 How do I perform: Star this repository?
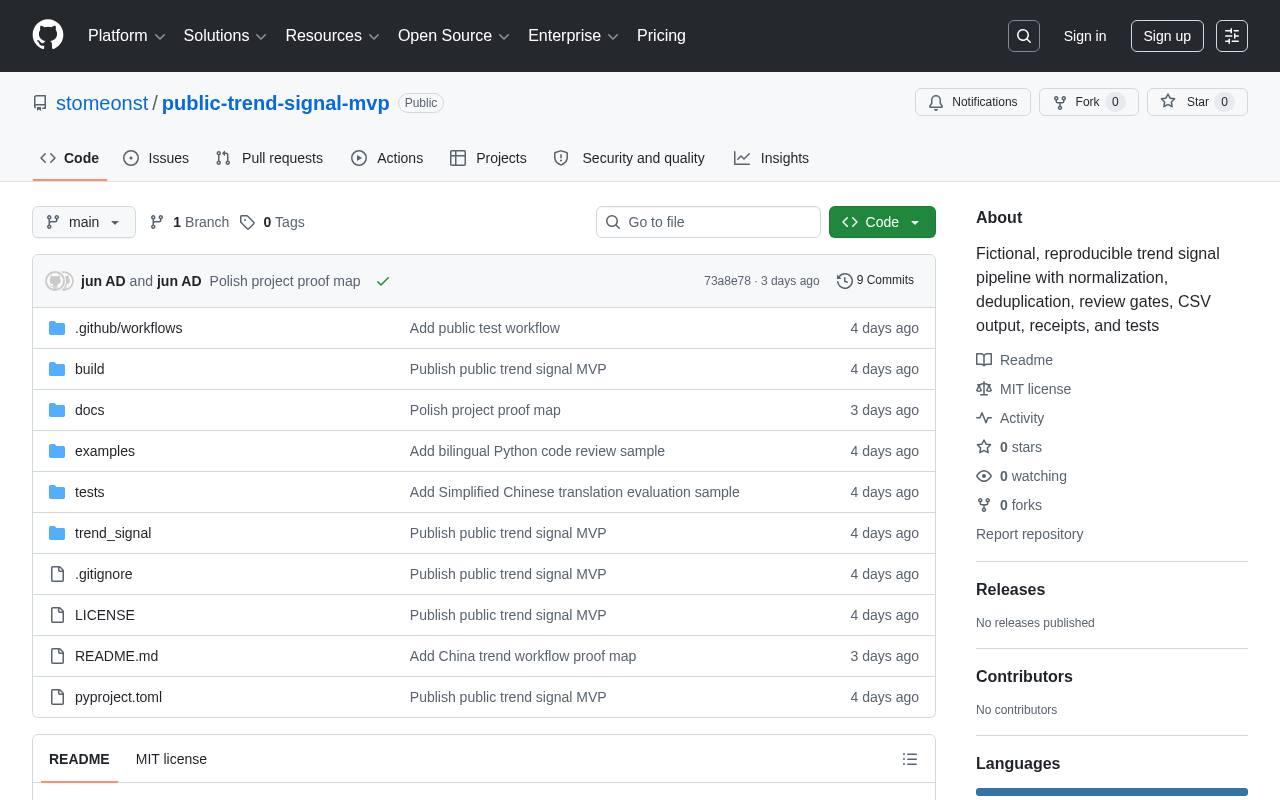(1197, 102)
